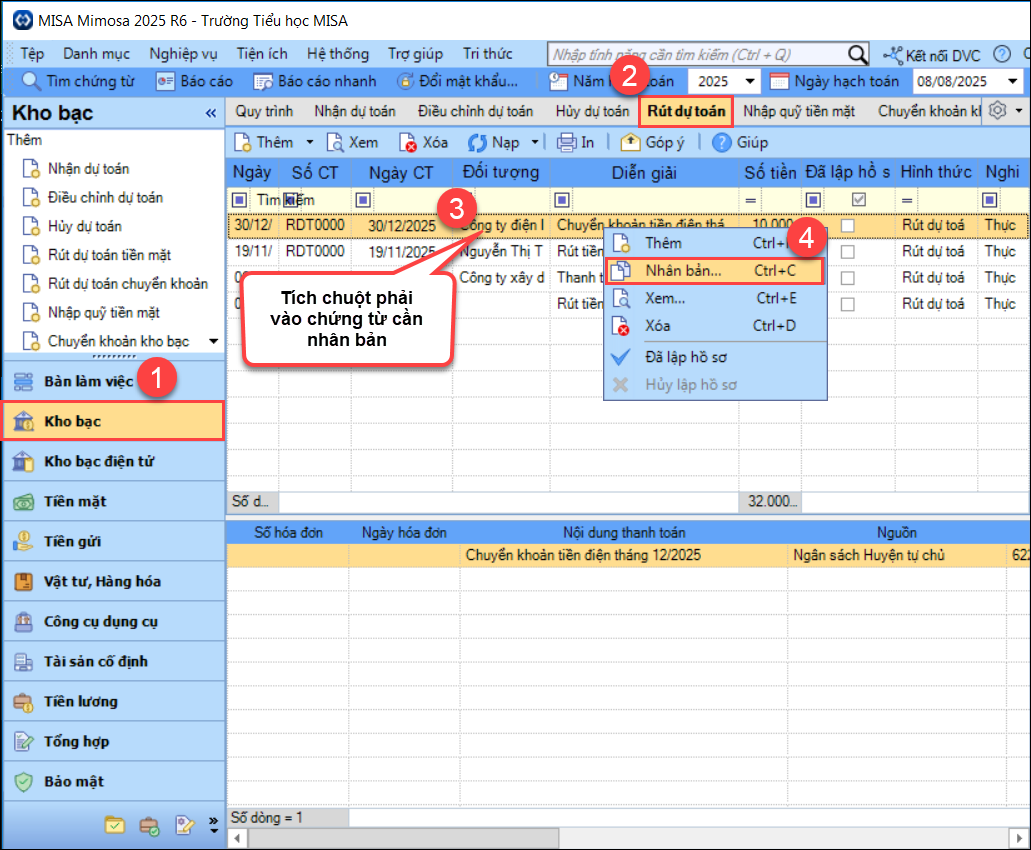Open the tab overflow dropdown arrow beside the gear
The width and height of the screenshot is (1031, 850).
point(1019,110)
